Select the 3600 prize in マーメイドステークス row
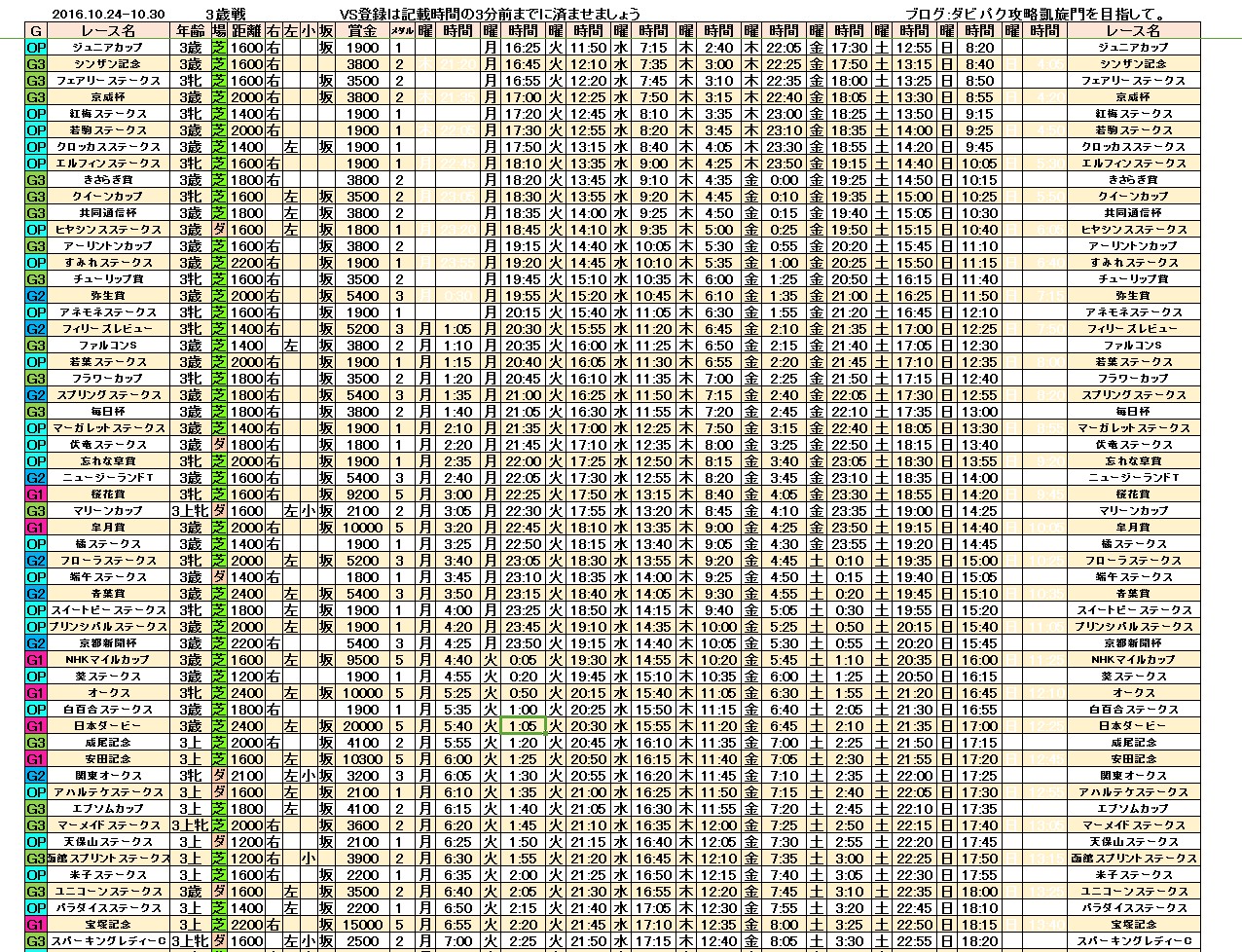The width and height of the screenshot is (1242, 952). [x=362, y=825]
